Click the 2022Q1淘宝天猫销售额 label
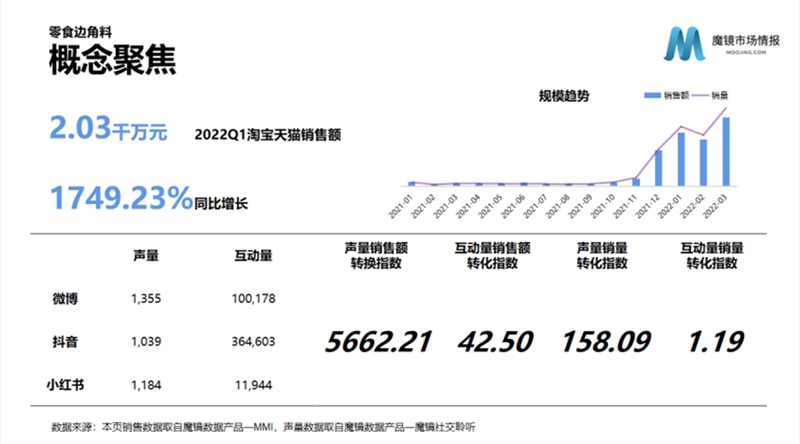 [268, 135]
